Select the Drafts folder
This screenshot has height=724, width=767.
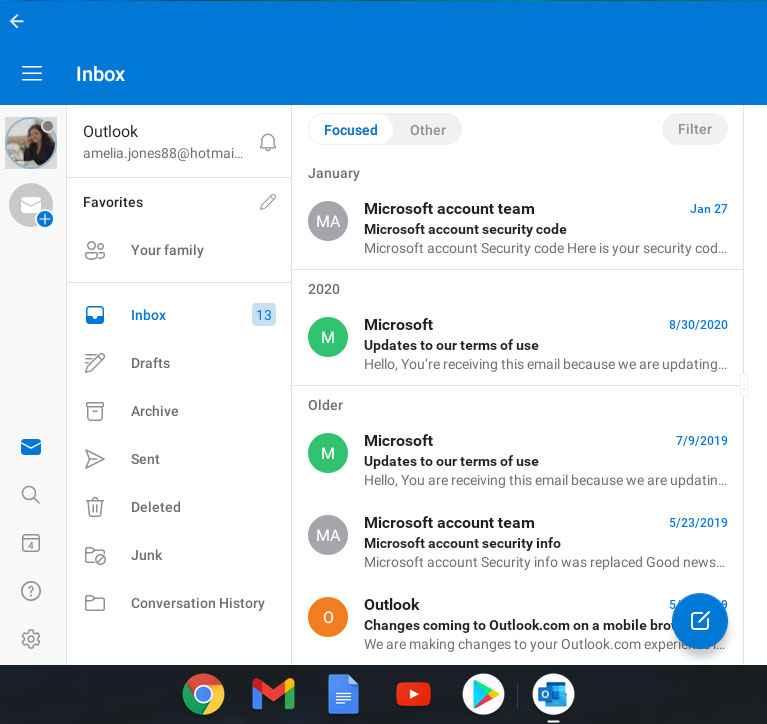point(150,363)
